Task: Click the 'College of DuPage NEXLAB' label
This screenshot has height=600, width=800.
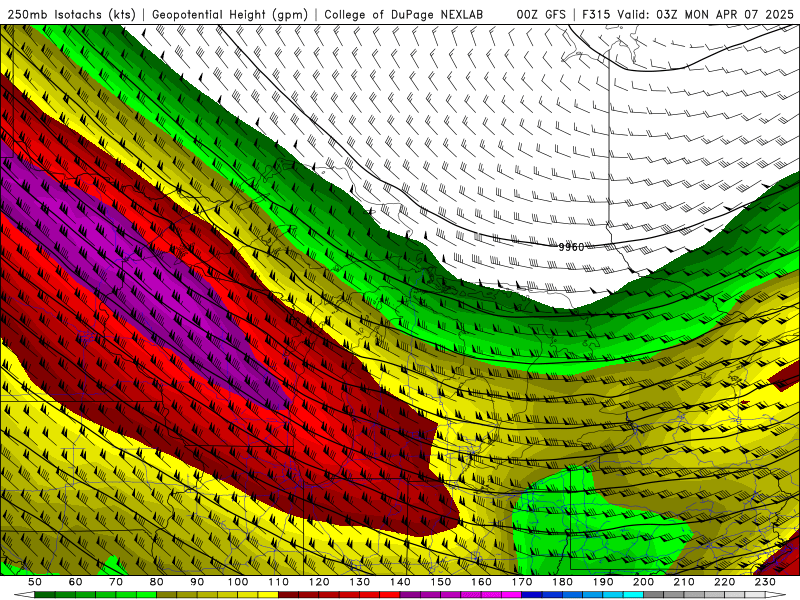Action: pyautogui.click(x=404, y=15)
